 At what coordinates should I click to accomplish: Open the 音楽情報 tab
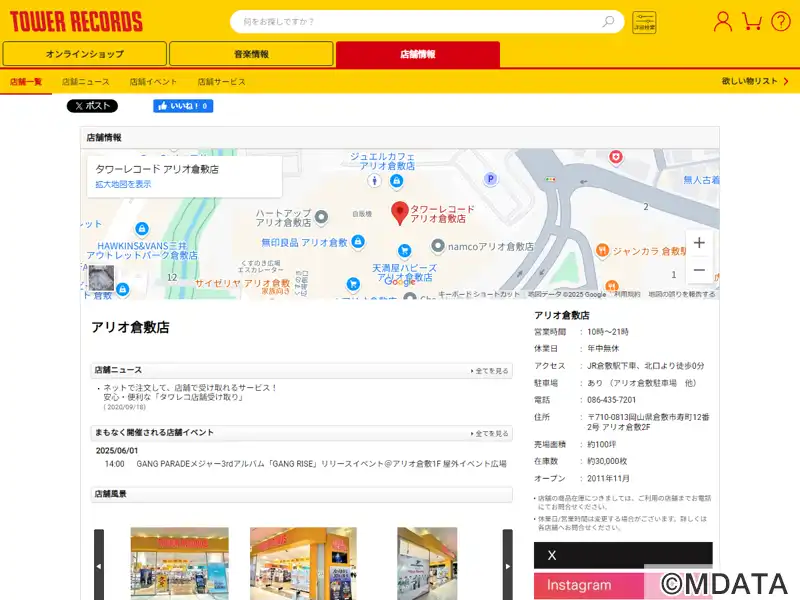pyautogui.click(x=251, y=54)
